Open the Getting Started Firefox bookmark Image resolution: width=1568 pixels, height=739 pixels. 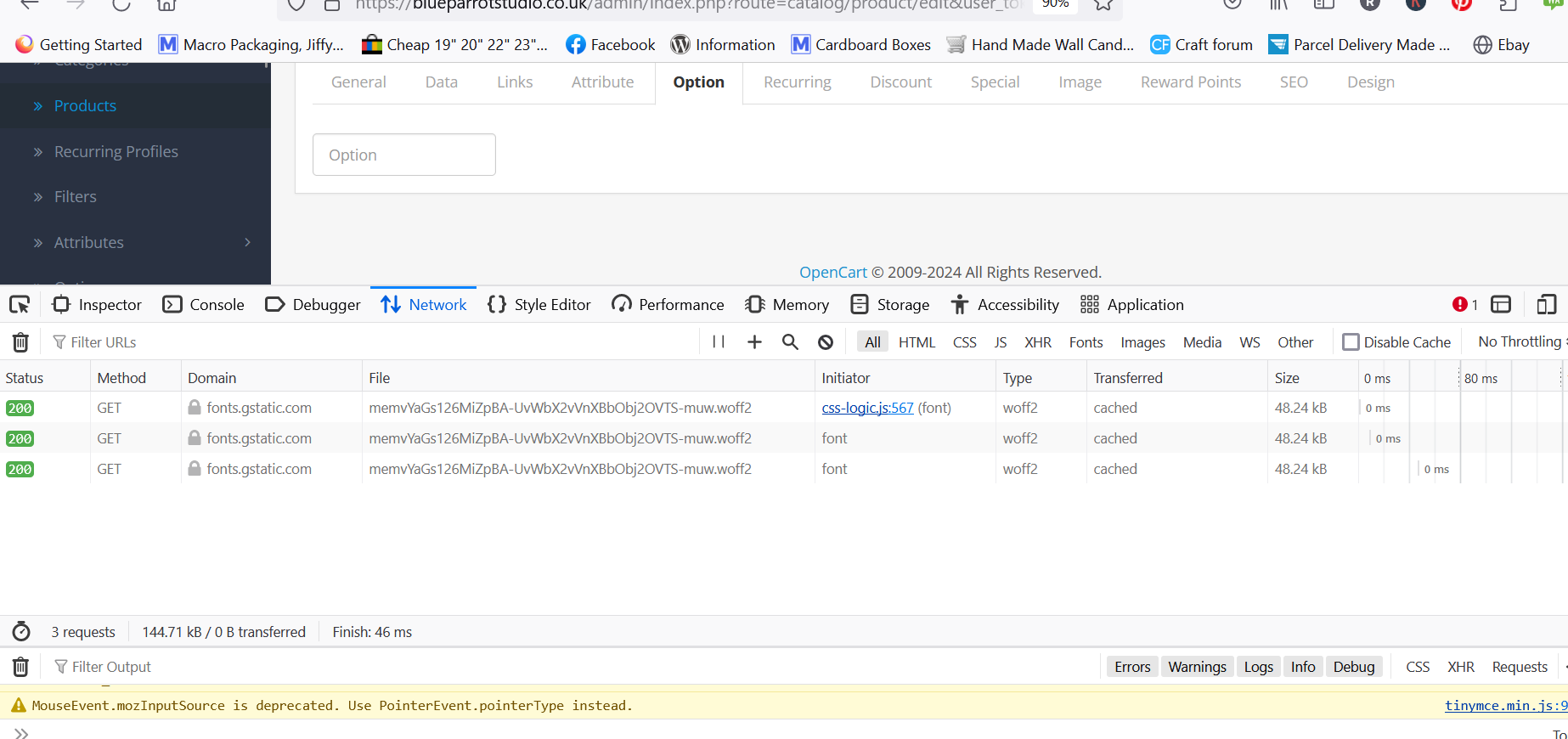[78, 44]
